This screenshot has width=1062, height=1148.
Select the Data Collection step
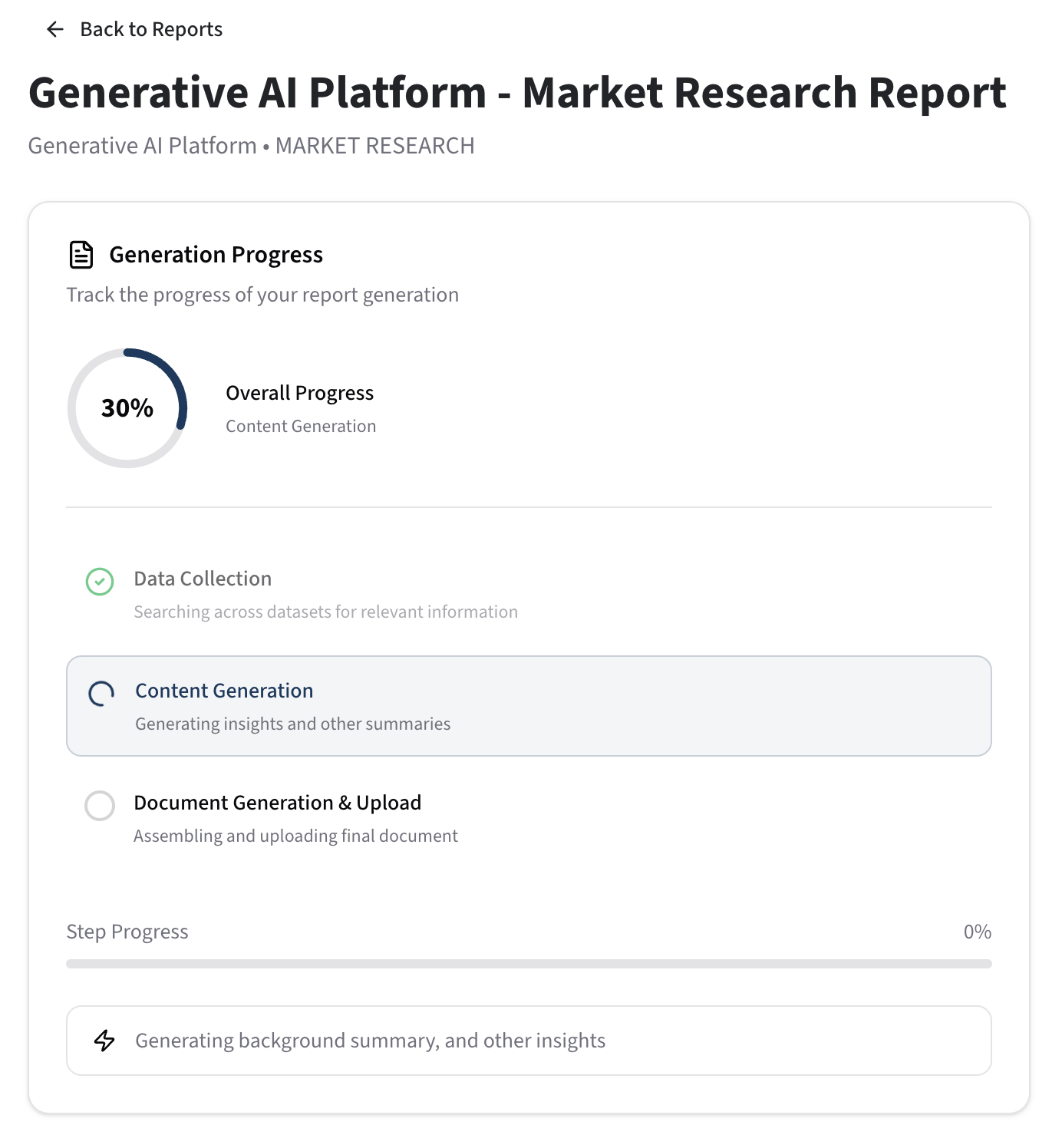pos(203,579)
